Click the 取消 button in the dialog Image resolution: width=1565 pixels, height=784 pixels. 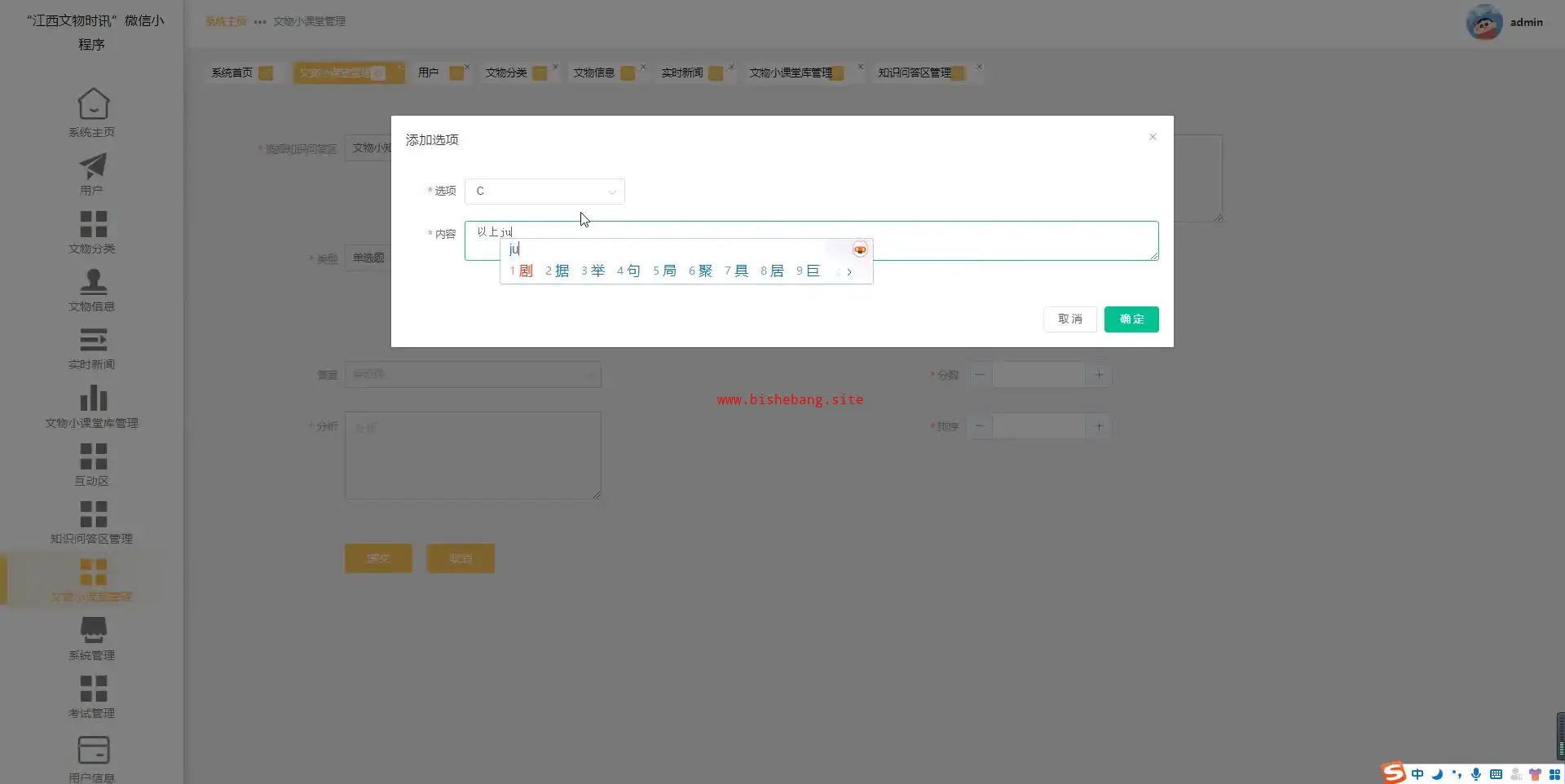point(1070,319)
